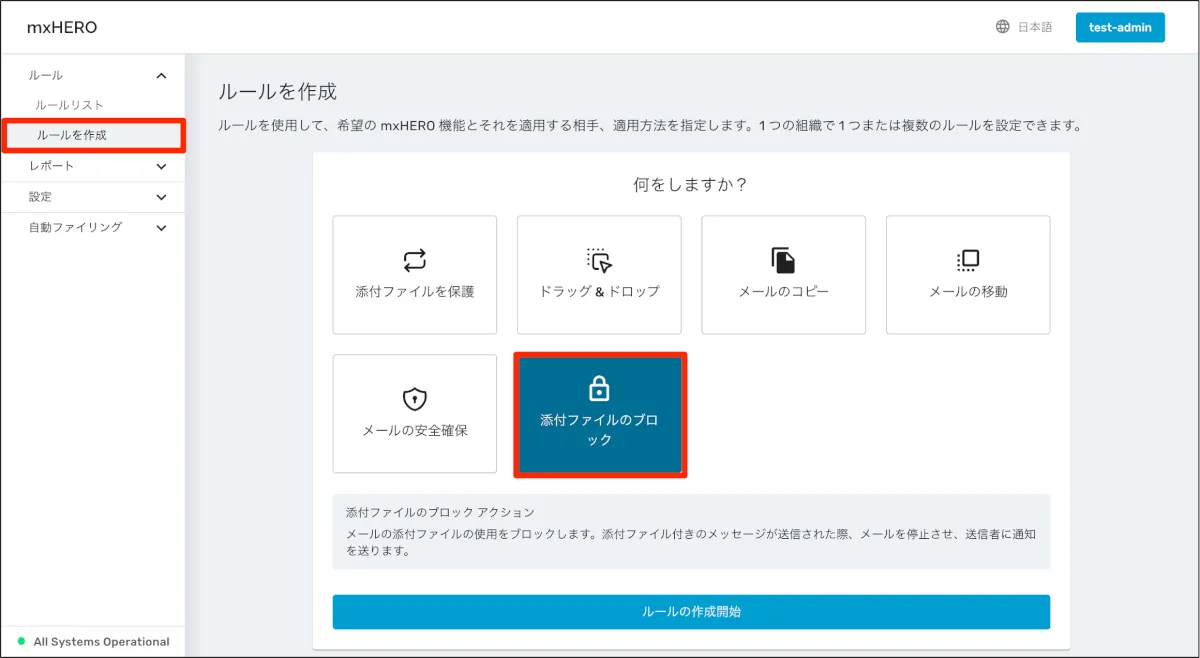The height and width of the screenshot is (658, 1200).
Task: Click All Systems Operational status text
Action: (x=101, y=642)
